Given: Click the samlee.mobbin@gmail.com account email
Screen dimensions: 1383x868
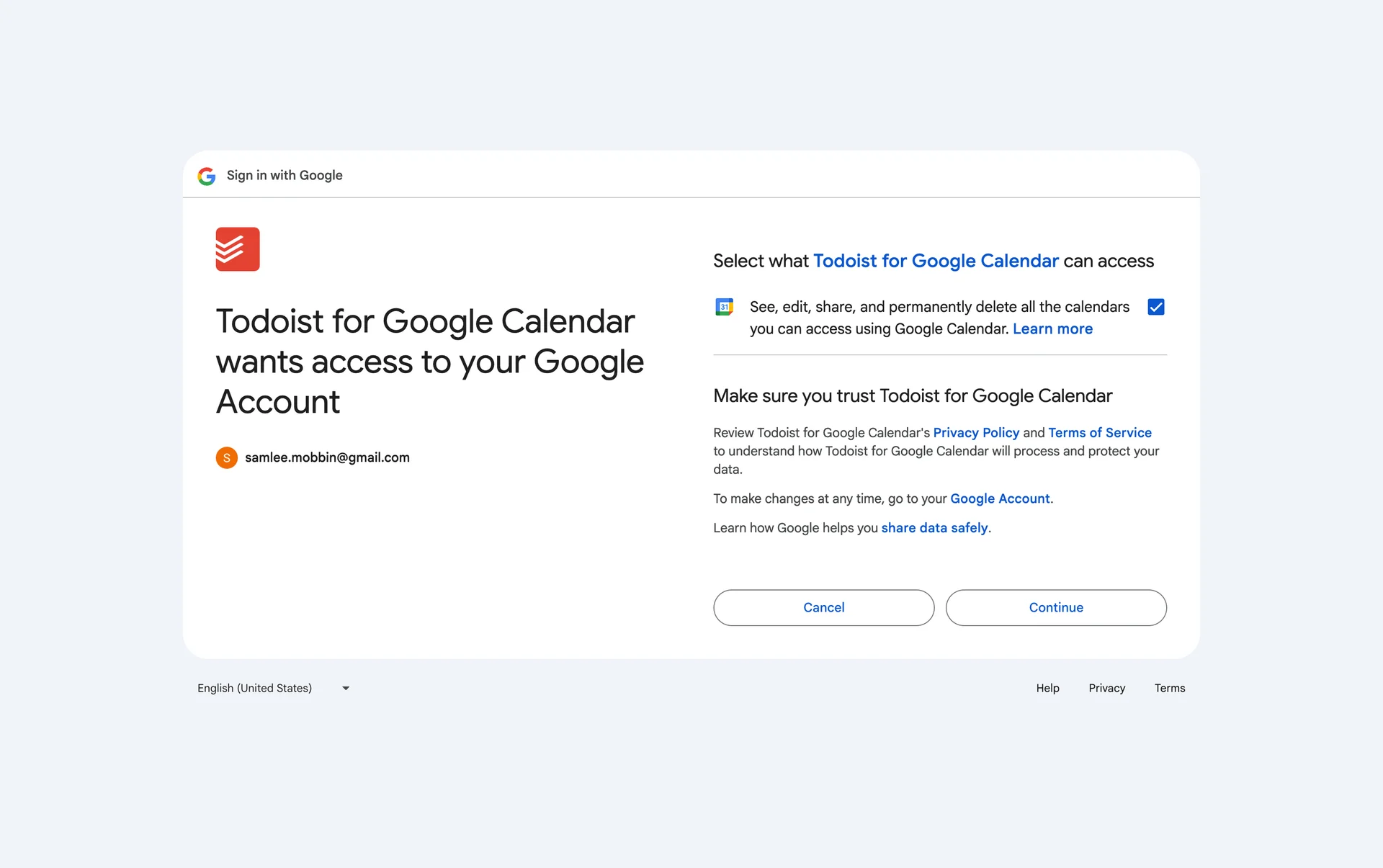Looking at the screenshot, I should click(327, 457).
